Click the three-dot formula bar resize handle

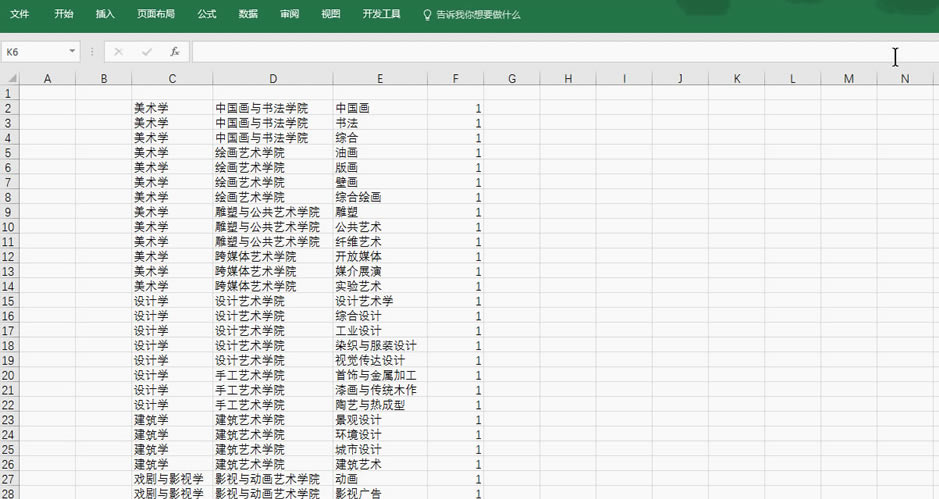92,51
